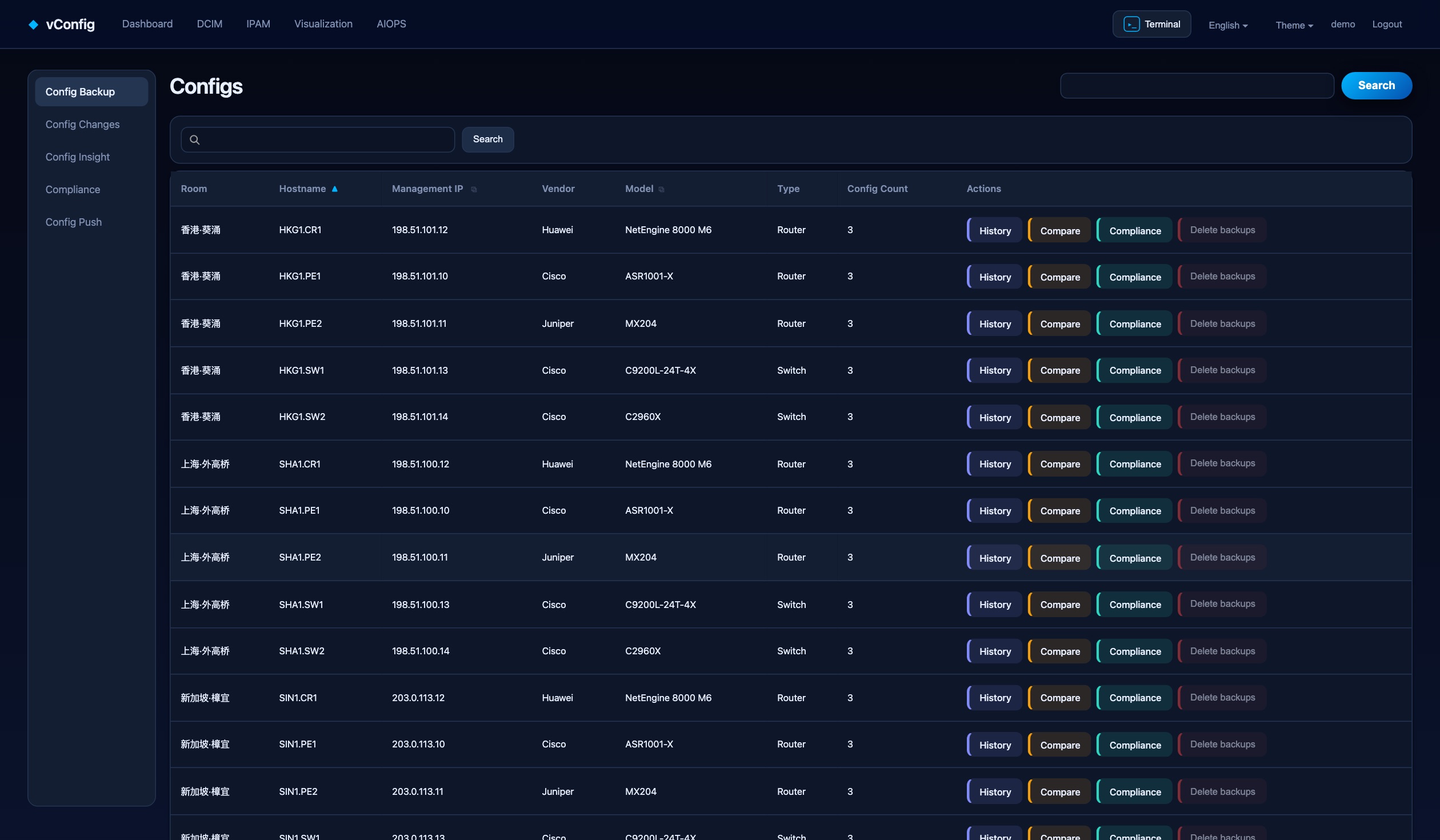The height and width of the screenshot is (840, 1440).
Task: Open the Terminal button
Action: click(1151, 24)
